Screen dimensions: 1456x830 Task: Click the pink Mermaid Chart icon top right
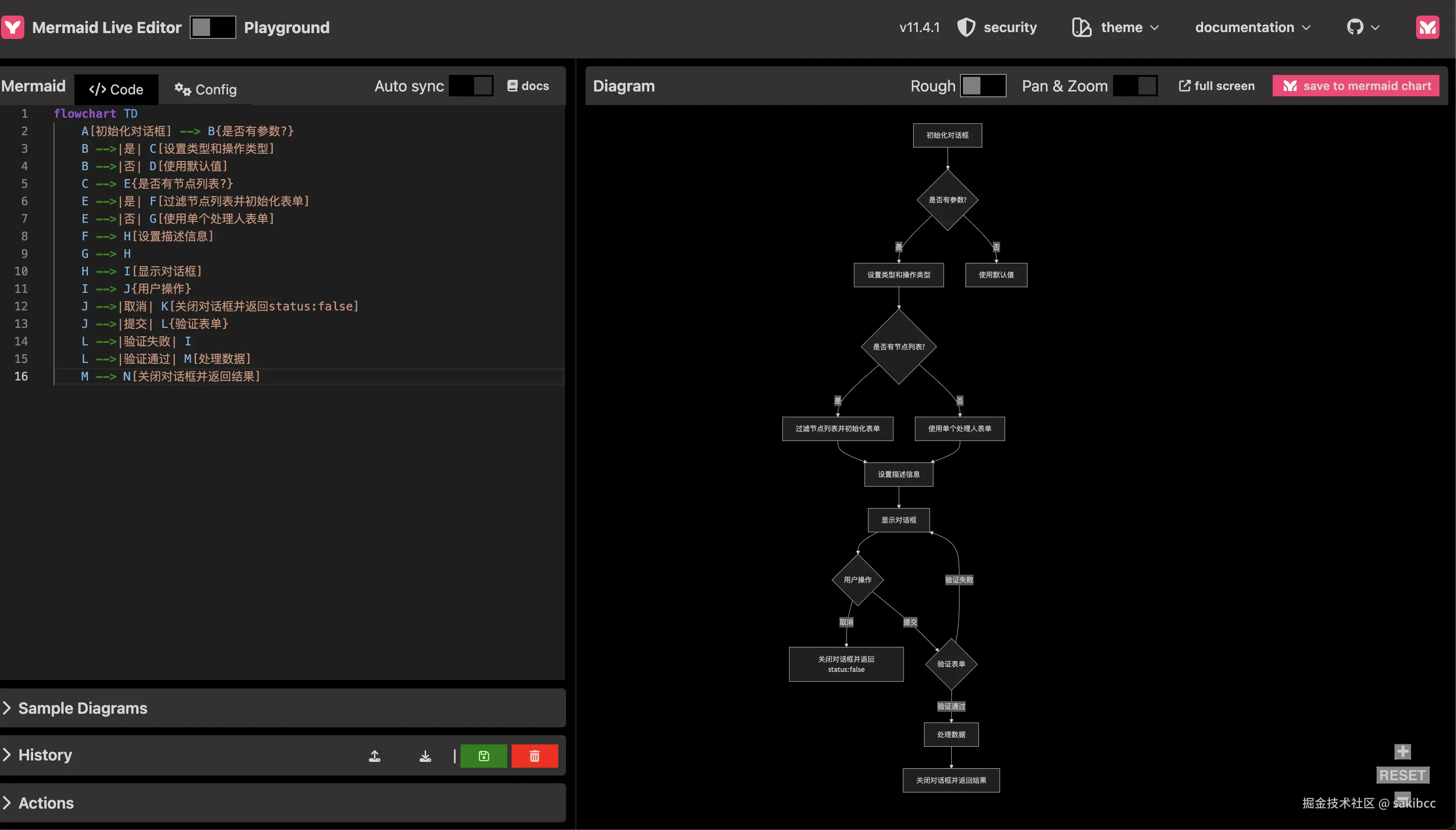[1427, 27]
